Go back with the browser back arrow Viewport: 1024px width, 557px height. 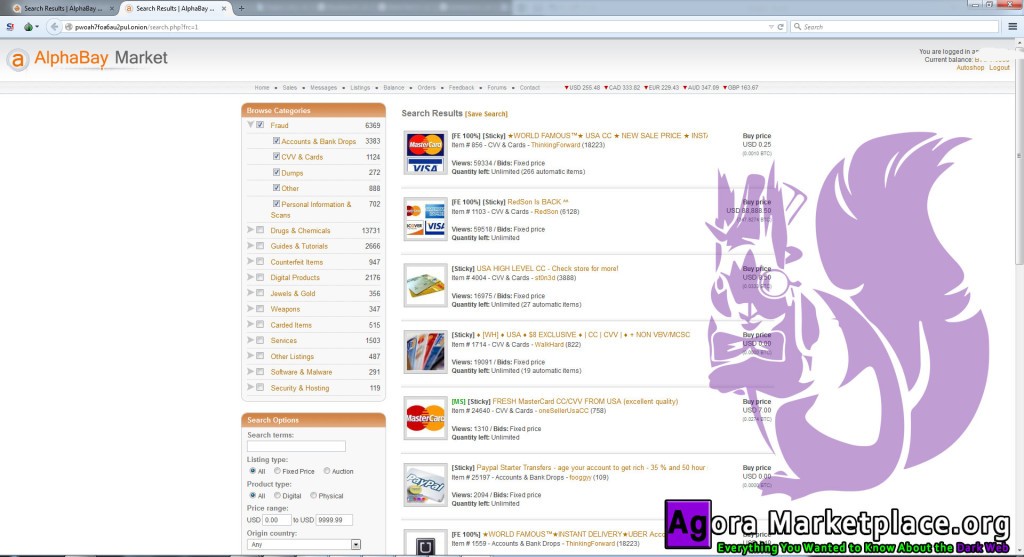(x=55, y=27)
